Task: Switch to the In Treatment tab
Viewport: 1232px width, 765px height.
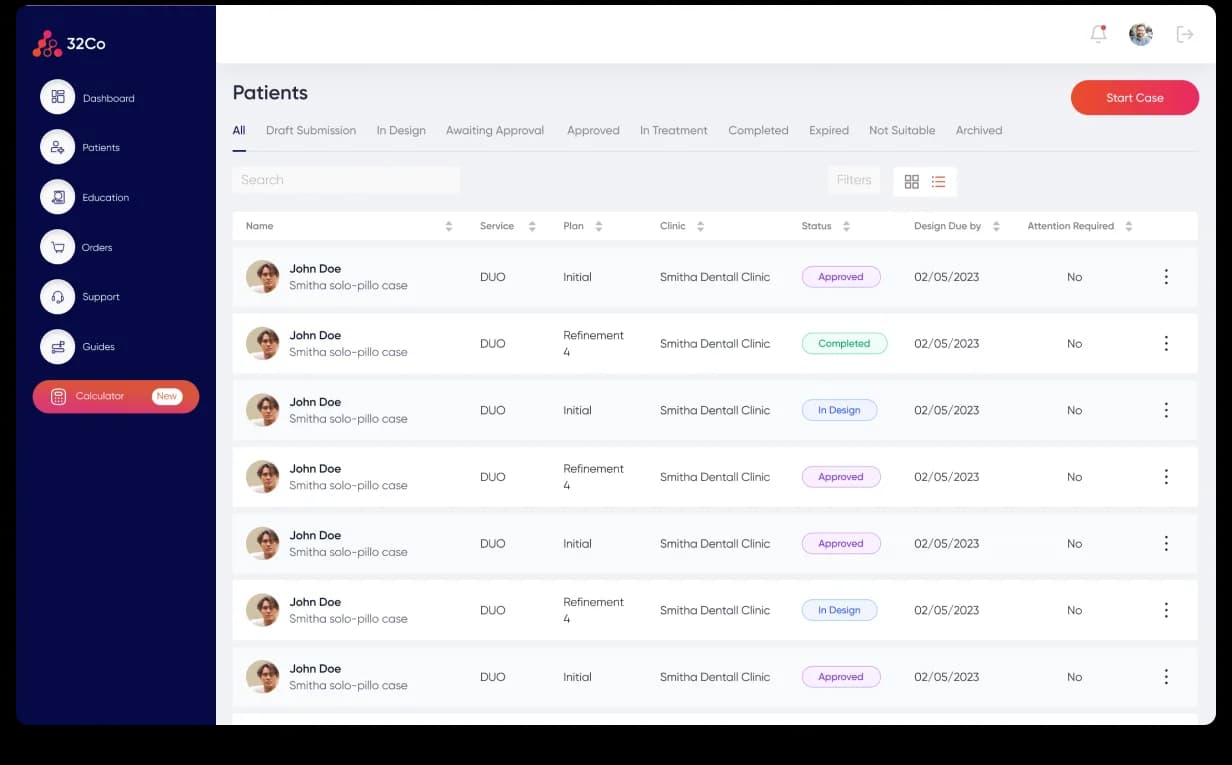Action: pos(674,130)
